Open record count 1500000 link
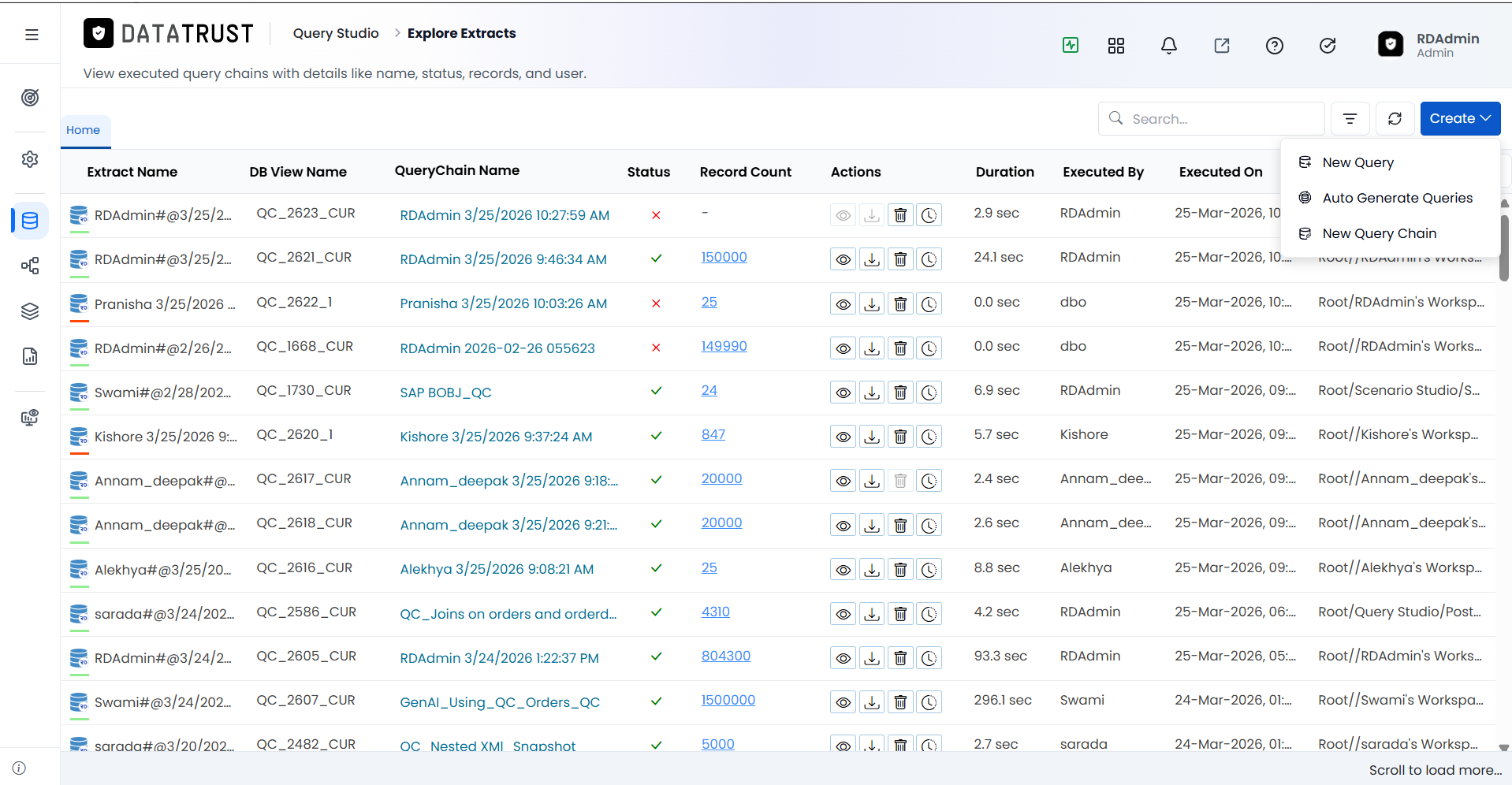The width and height of the screenshot is (1512, 785). pos(728,700)
